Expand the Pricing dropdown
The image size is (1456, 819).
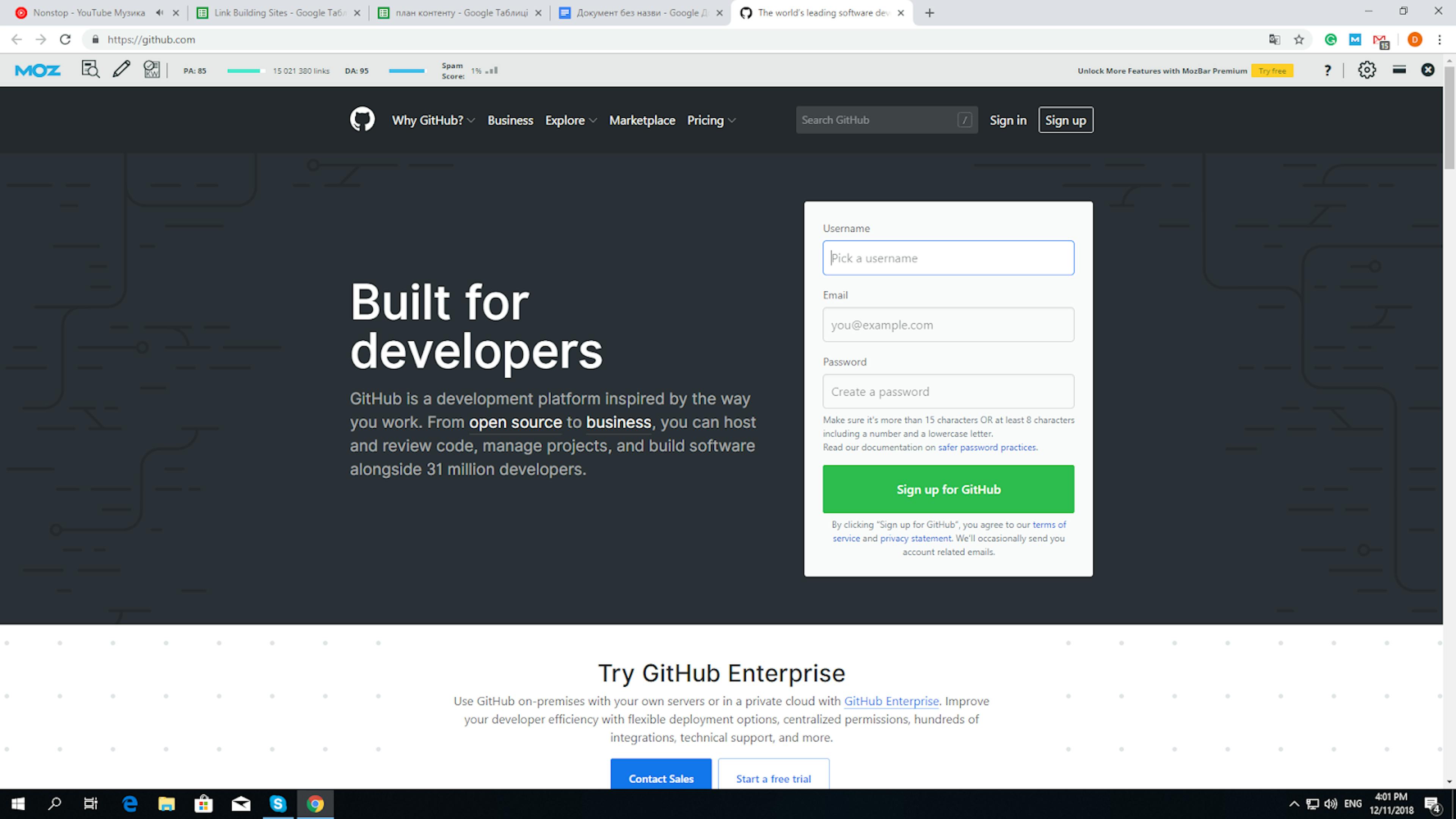click(x=711, y=121)
